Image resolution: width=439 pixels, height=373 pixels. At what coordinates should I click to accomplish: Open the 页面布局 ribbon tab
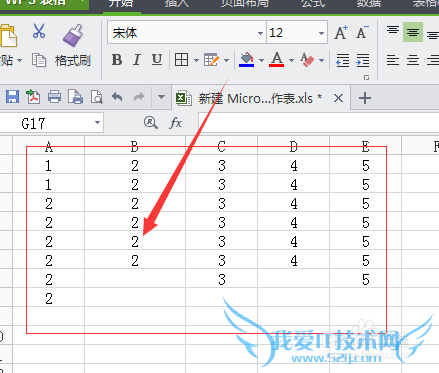tap(245, 3)
